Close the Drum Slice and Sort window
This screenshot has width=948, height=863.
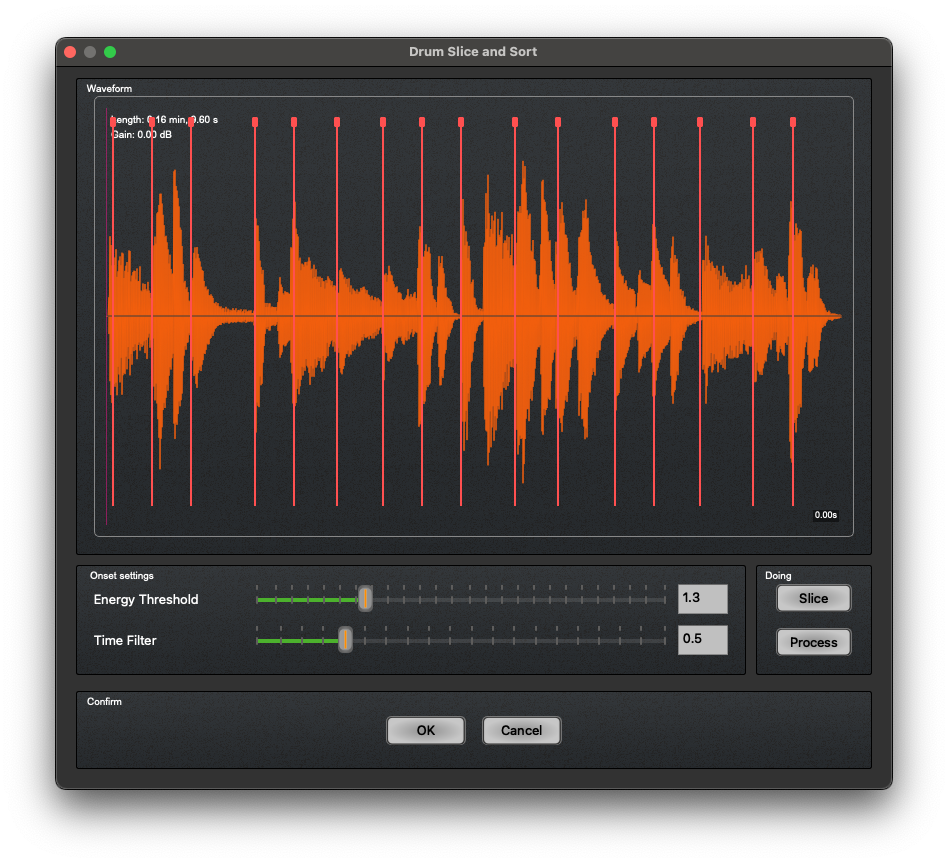pyautogui.click(x=70, y=52)
